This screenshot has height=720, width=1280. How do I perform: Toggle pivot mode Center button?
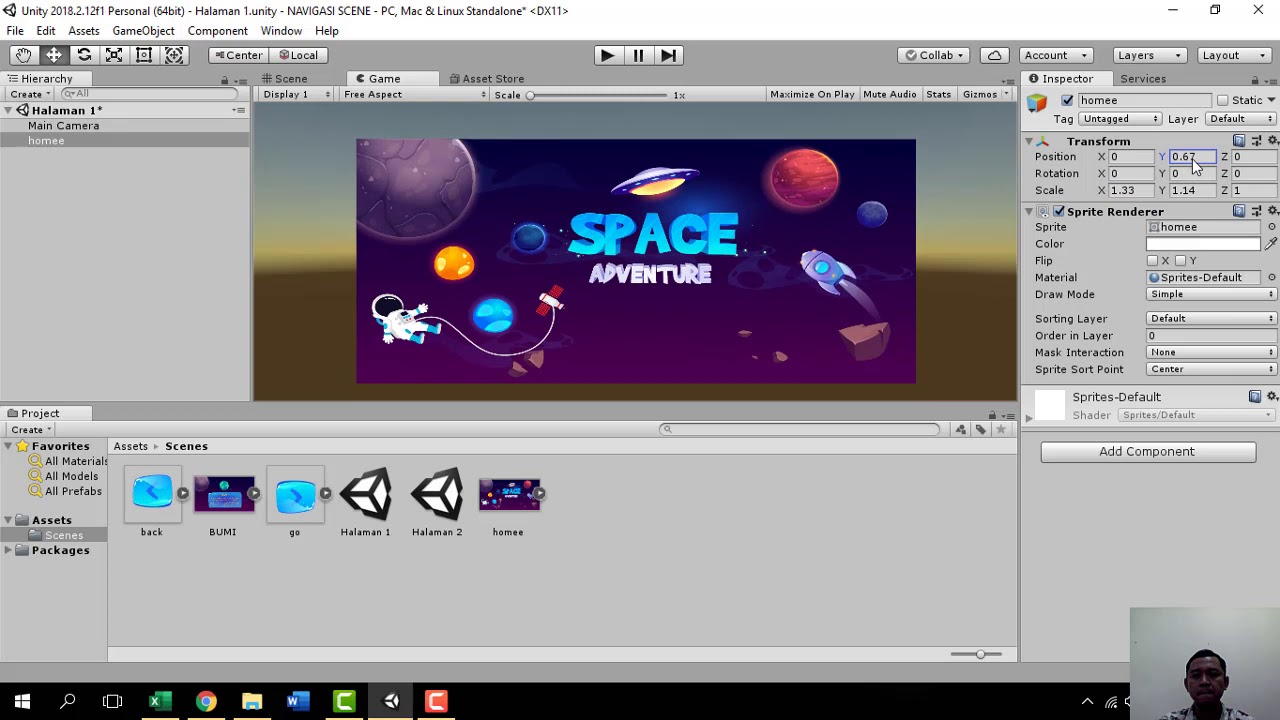point(238,55)
